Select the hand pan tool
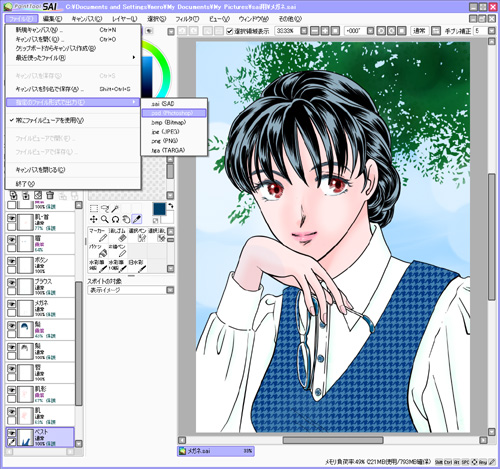The height and width of the screenshot is (469, 500). pyautogui.click(x=126, y=219)
